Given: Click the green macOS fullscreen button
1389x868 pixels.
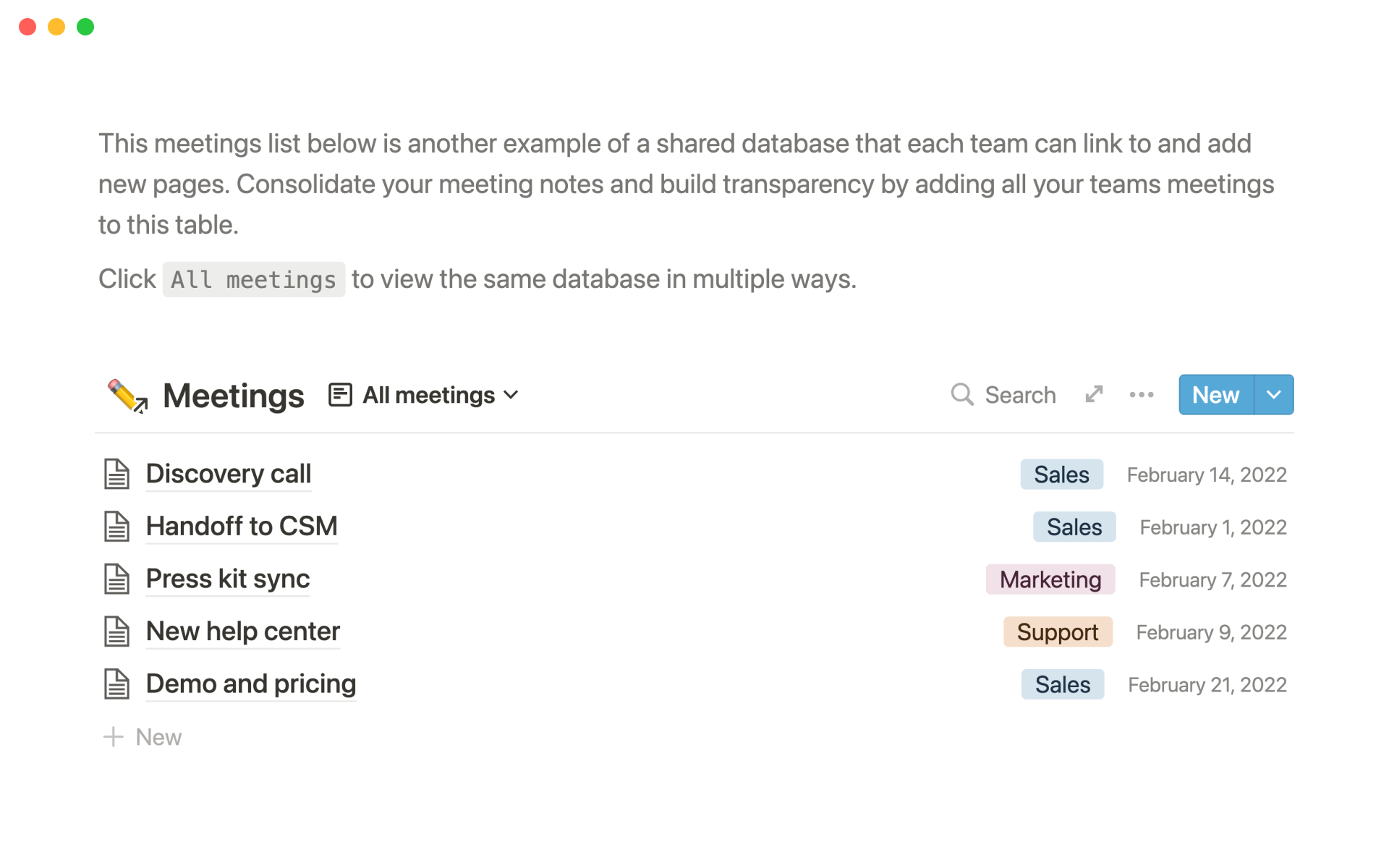Looking at the screenshot, I should pos(85,27).
